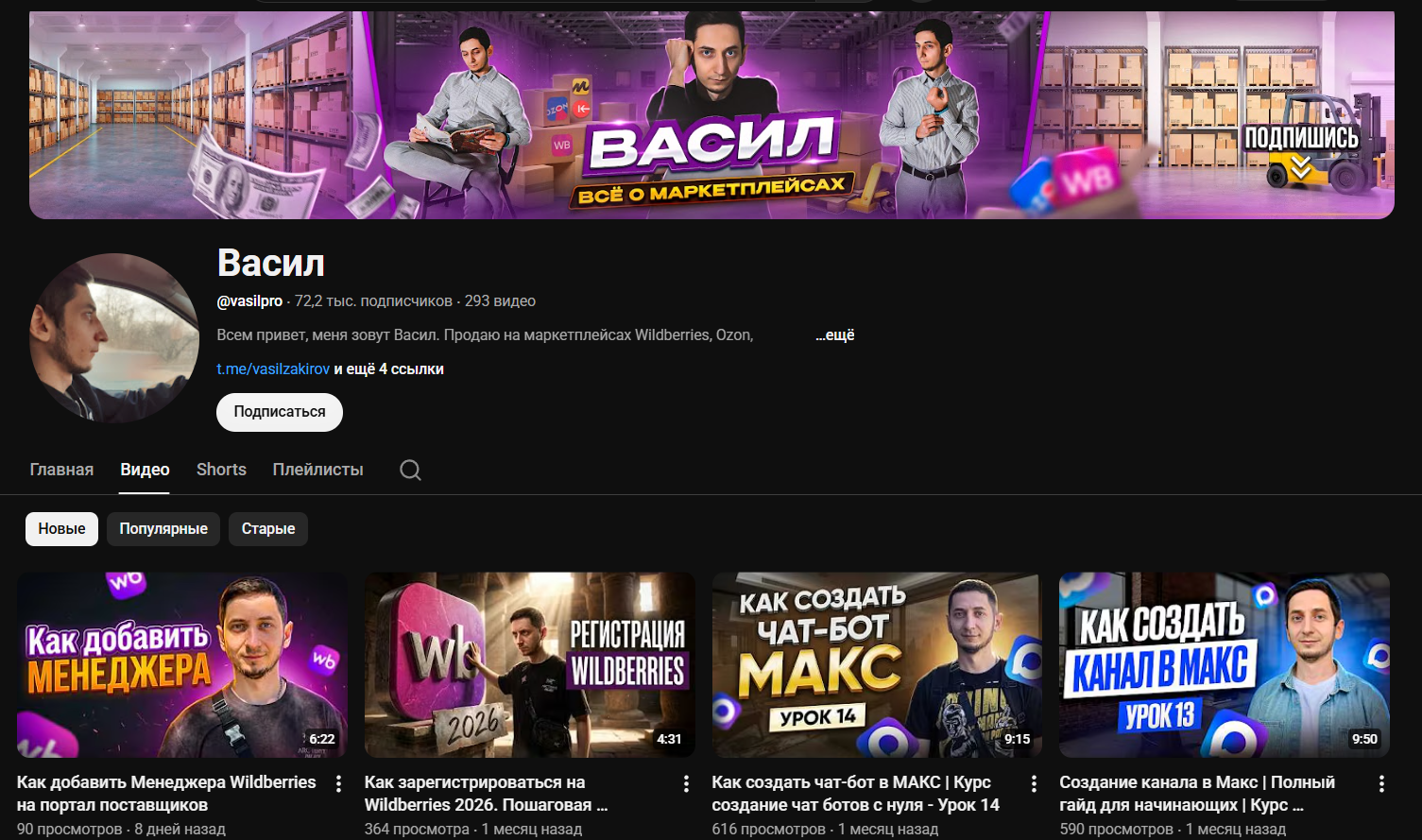Viewport: 1422px width, 840px height.
Task: Click the 90 просмотров · 8 дней назад line
Action: click(x=121, y=829)
